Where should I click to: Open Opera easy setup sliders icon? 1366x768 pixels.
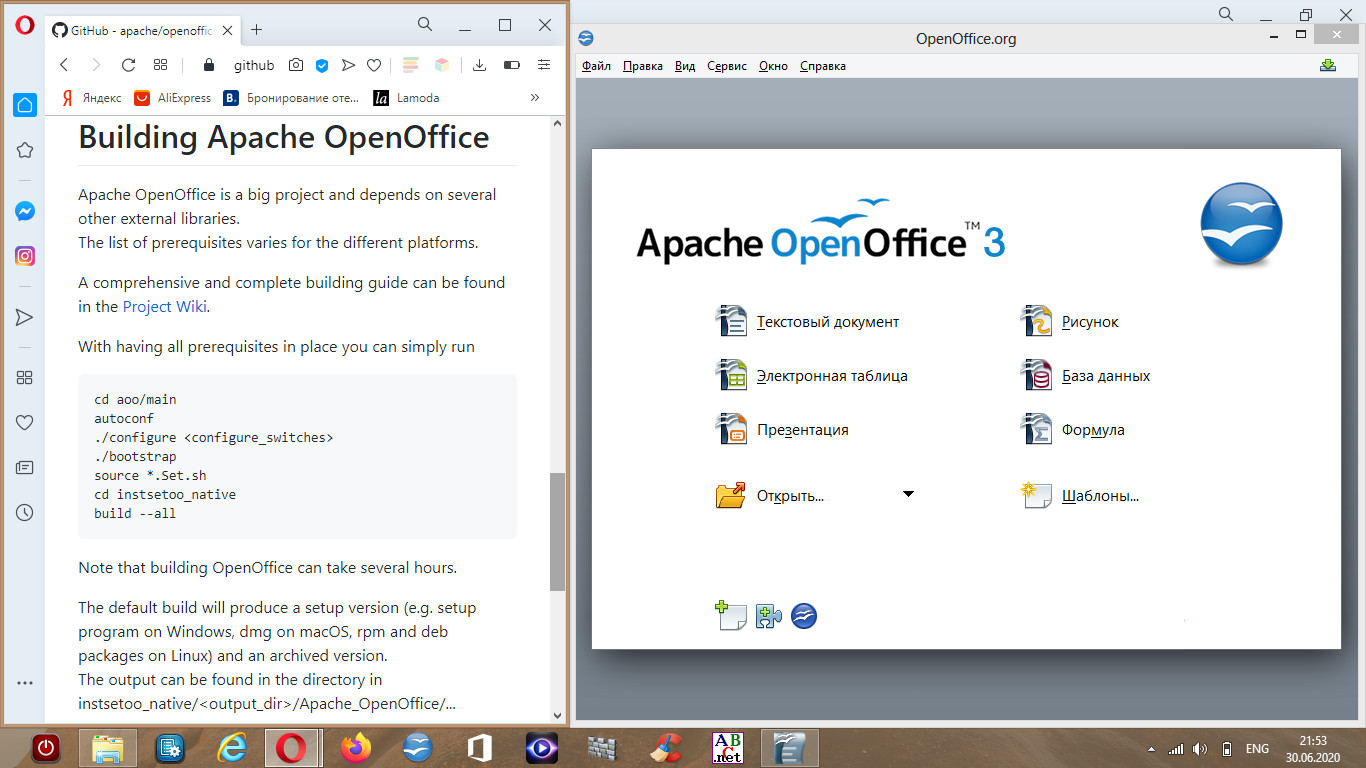pos(544,65)
